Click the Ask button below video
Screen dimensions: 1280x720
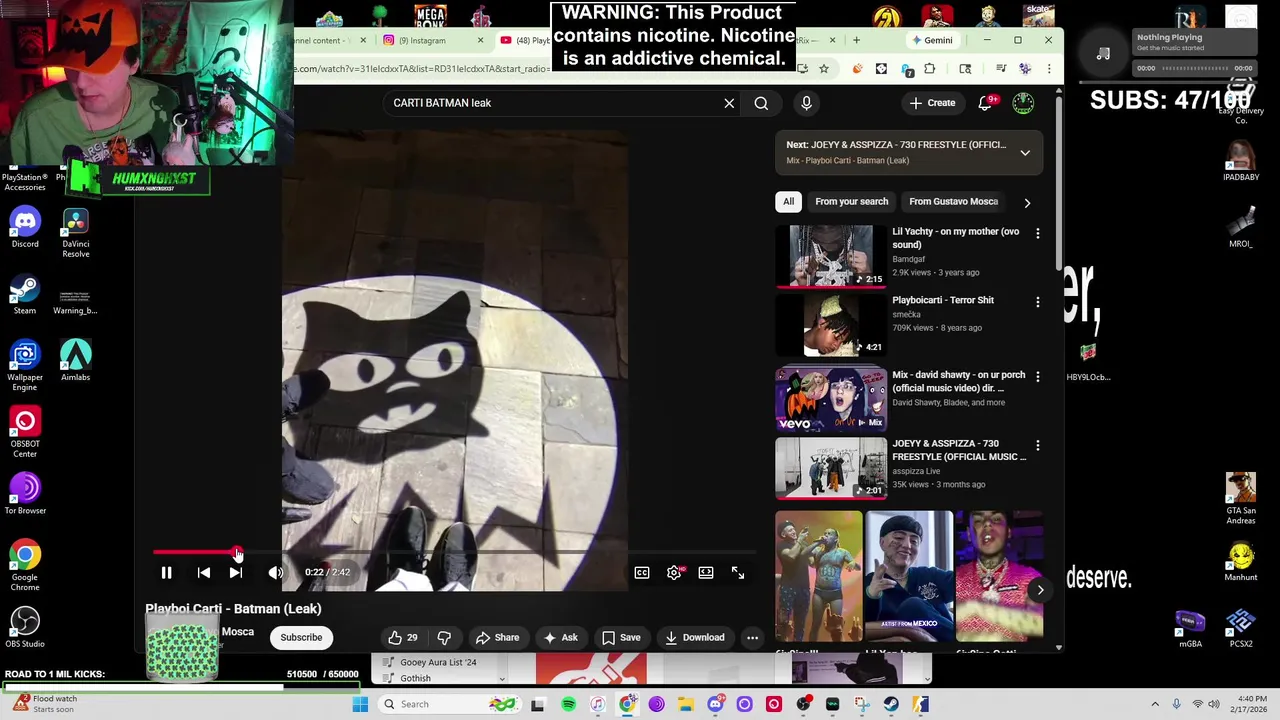[x=560, y=638]
